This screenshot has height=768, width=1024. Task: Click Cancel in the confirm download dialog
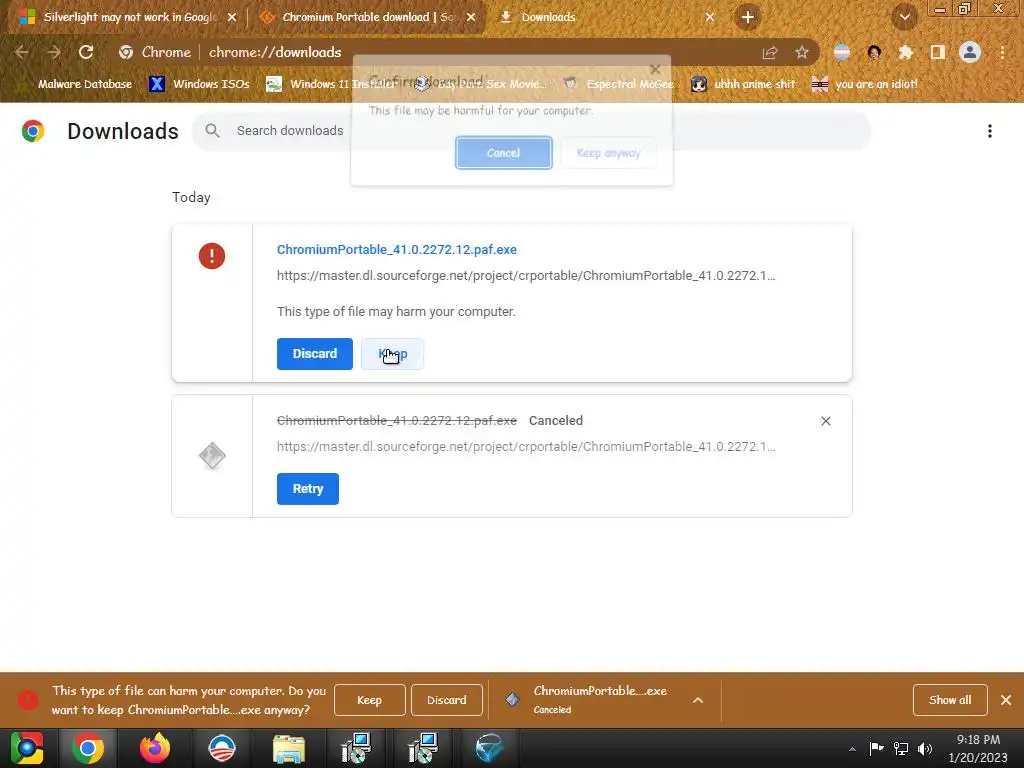(504, 153)
